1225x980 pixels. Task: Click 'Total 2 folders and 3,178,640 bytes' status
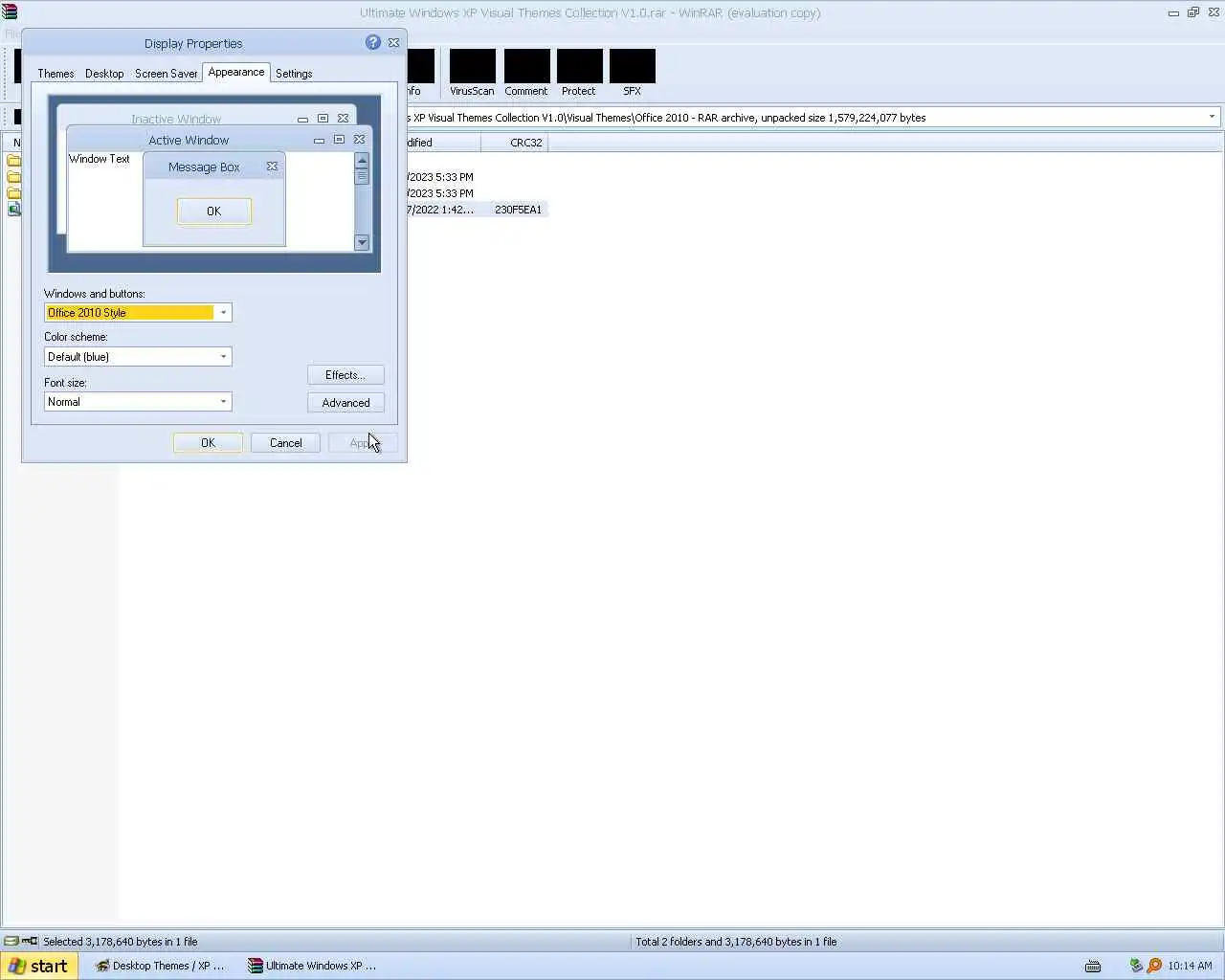736,942
